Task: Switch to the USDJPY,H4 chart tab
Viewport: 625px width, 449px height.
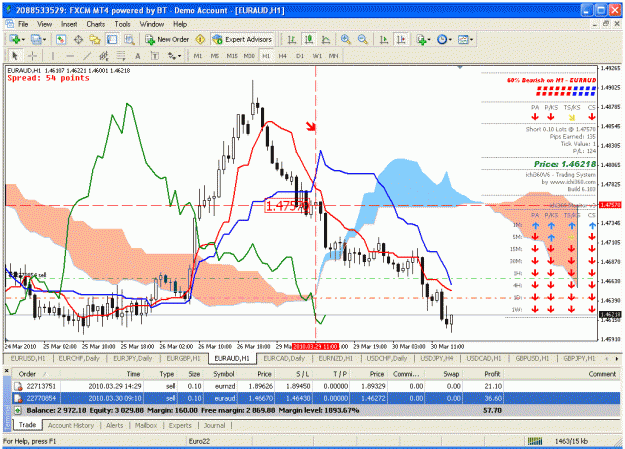Action: point(437,358)
